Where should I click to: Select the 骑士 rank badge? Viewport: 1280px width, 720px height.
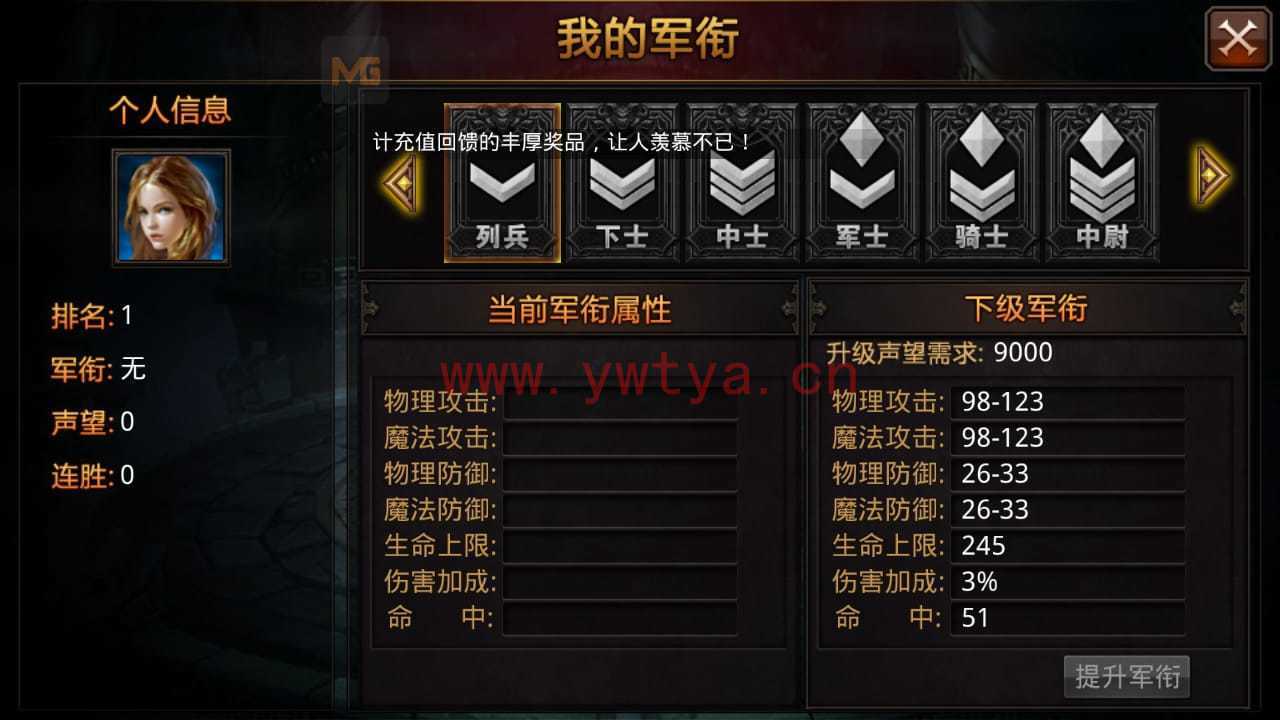(x=982, y=183)
